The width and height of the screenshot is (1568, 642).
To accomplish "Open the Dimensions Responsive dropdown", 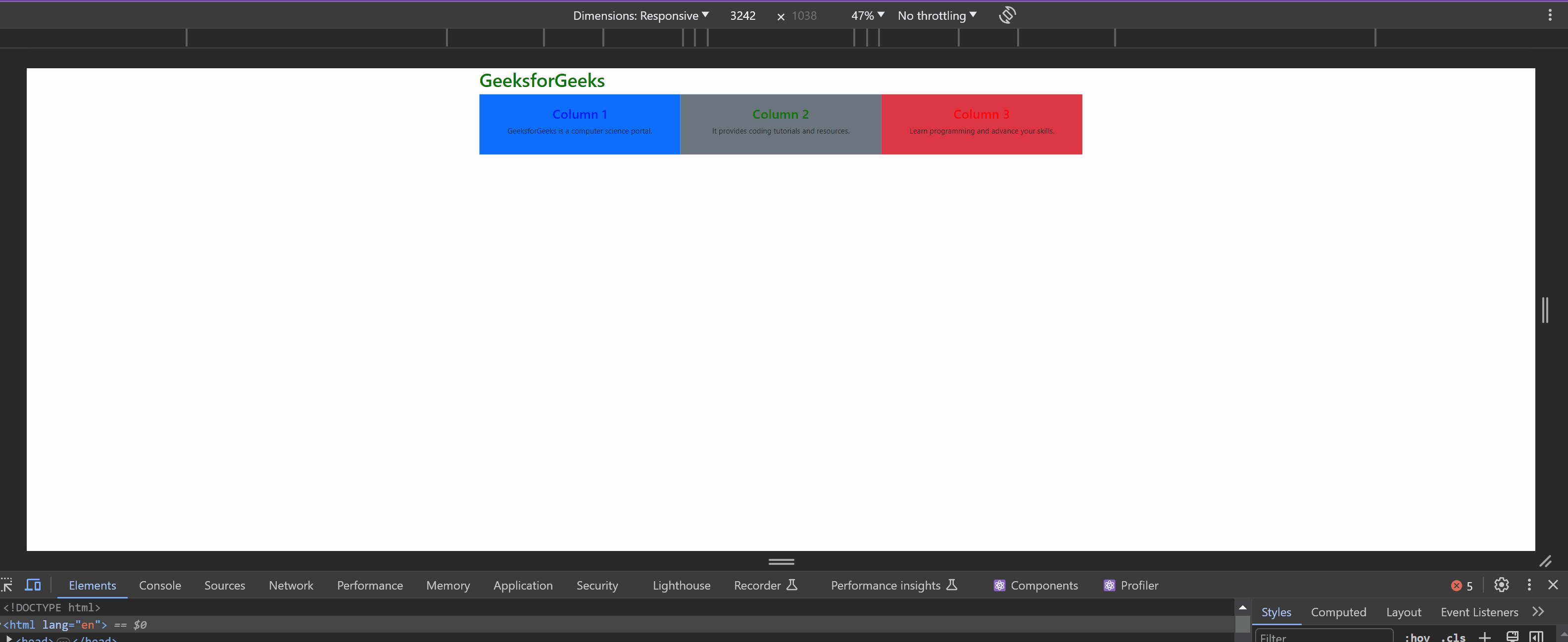I will (x=640, y=15).
